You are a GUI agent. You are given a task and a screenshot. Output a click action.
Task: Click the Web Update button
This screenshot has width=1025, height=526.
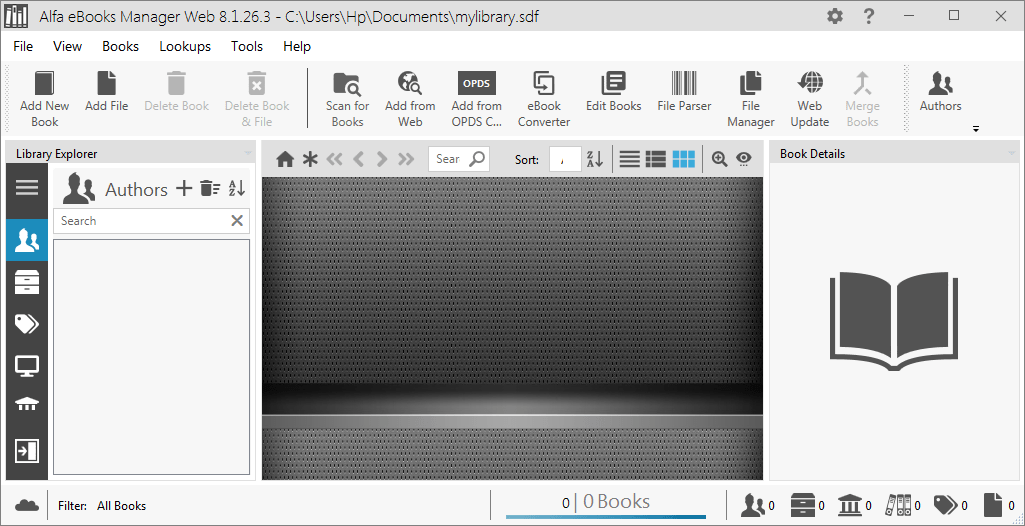pyautogui.click(x=809, y=99)
